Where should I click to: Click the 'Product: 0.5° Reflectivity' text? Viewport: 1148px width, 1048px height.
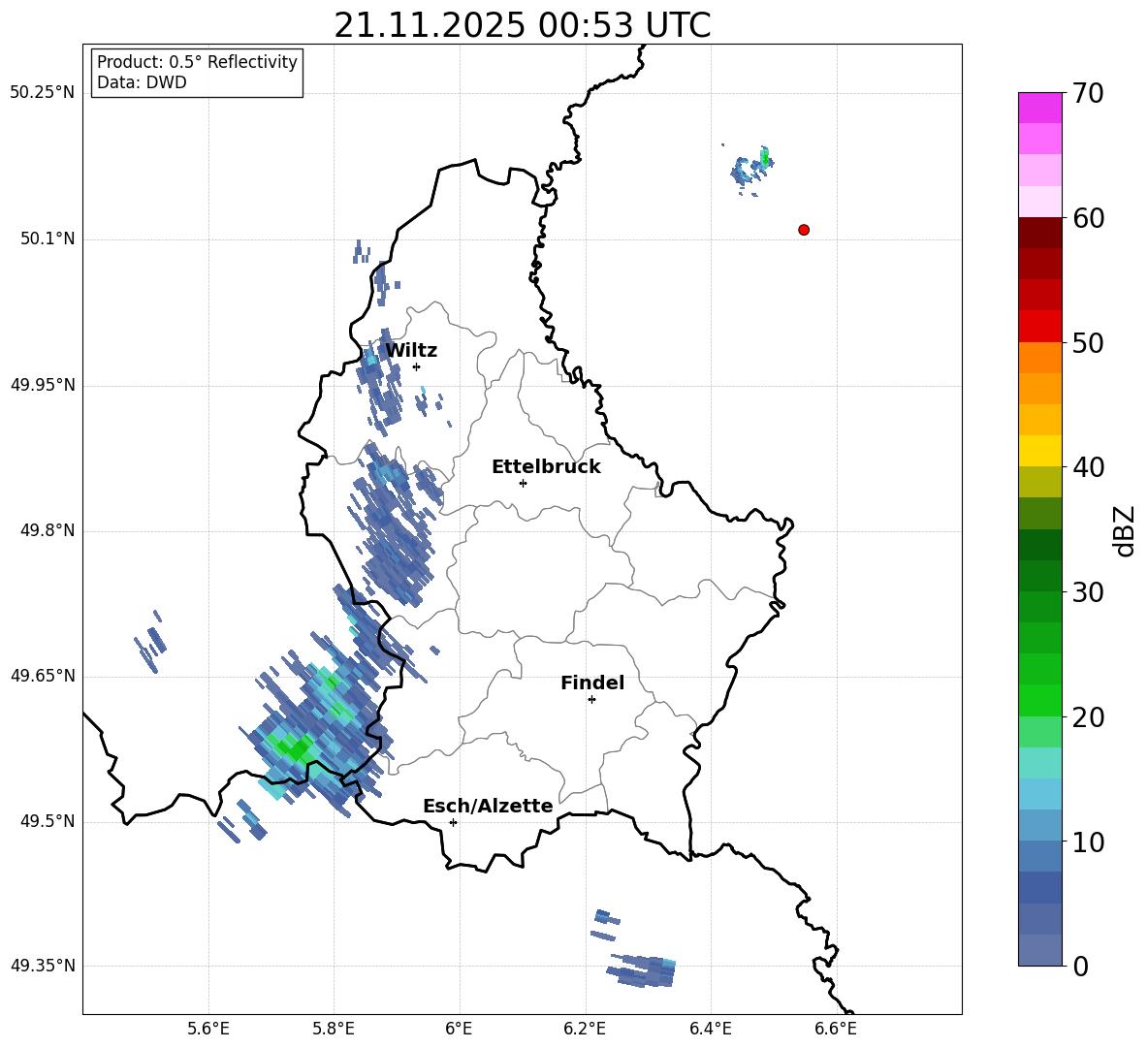pos(197,61)
